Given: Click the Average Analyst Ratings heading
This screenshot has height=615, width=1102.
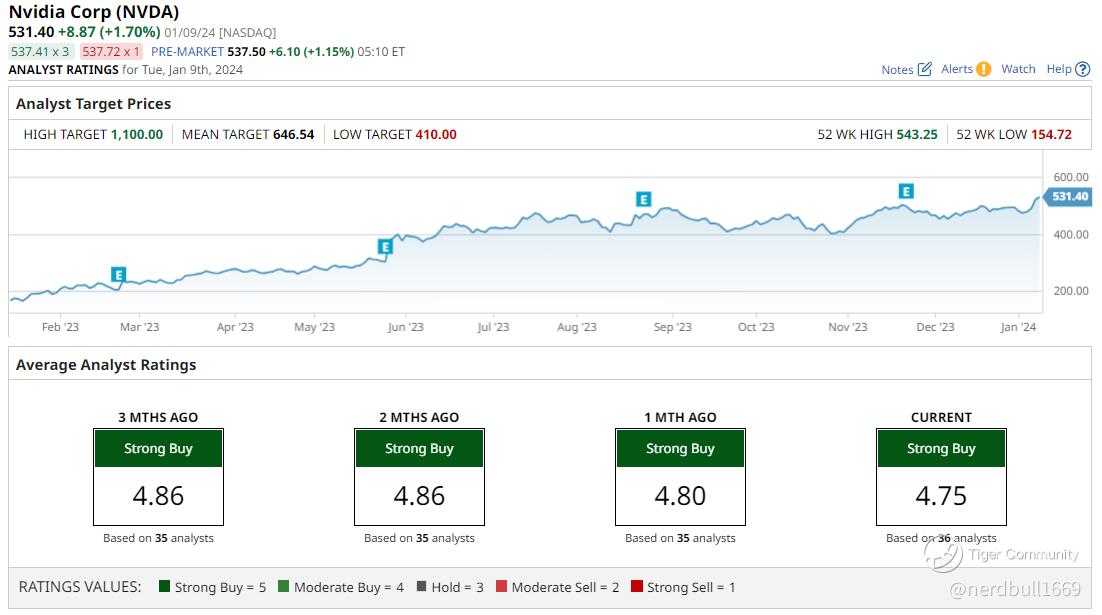Looking at the screenshot, I should click(x=106, y=365).
